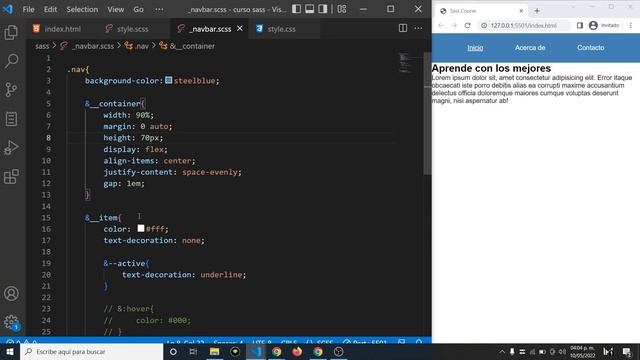This screenshot has width=640, height=360.
Task: Expand the hidden menu bar items ellipsis
Action: click(x=159, y=9)
